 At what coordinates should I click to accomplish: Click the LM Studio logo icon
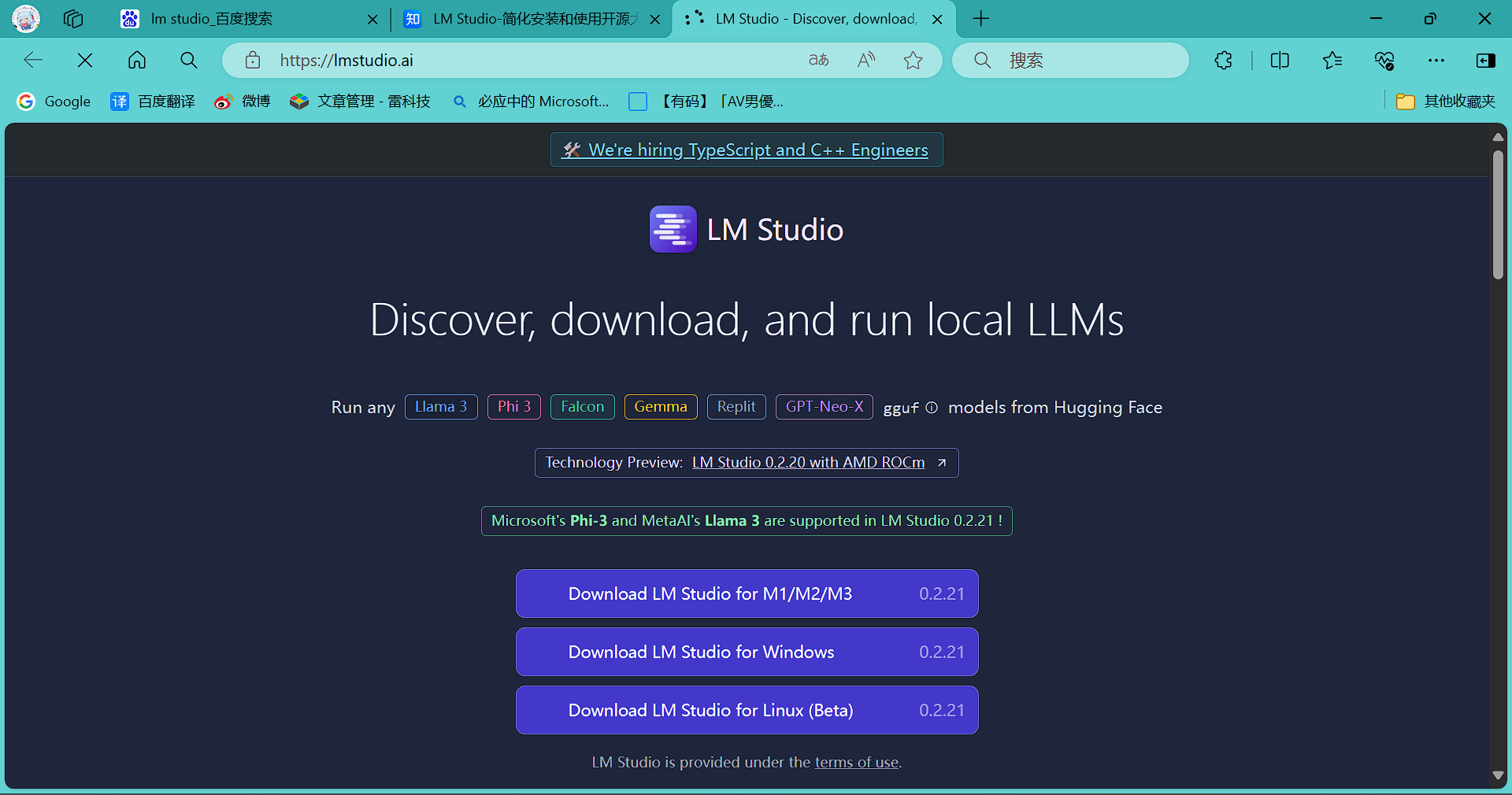[673, 229]
